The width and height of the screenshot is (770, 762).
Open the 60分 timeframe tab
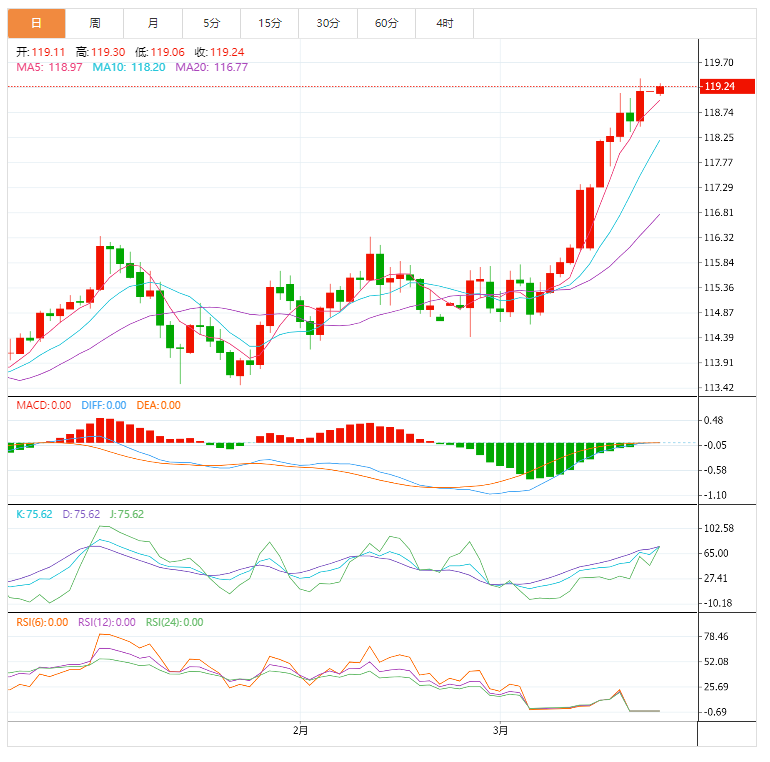386,23
